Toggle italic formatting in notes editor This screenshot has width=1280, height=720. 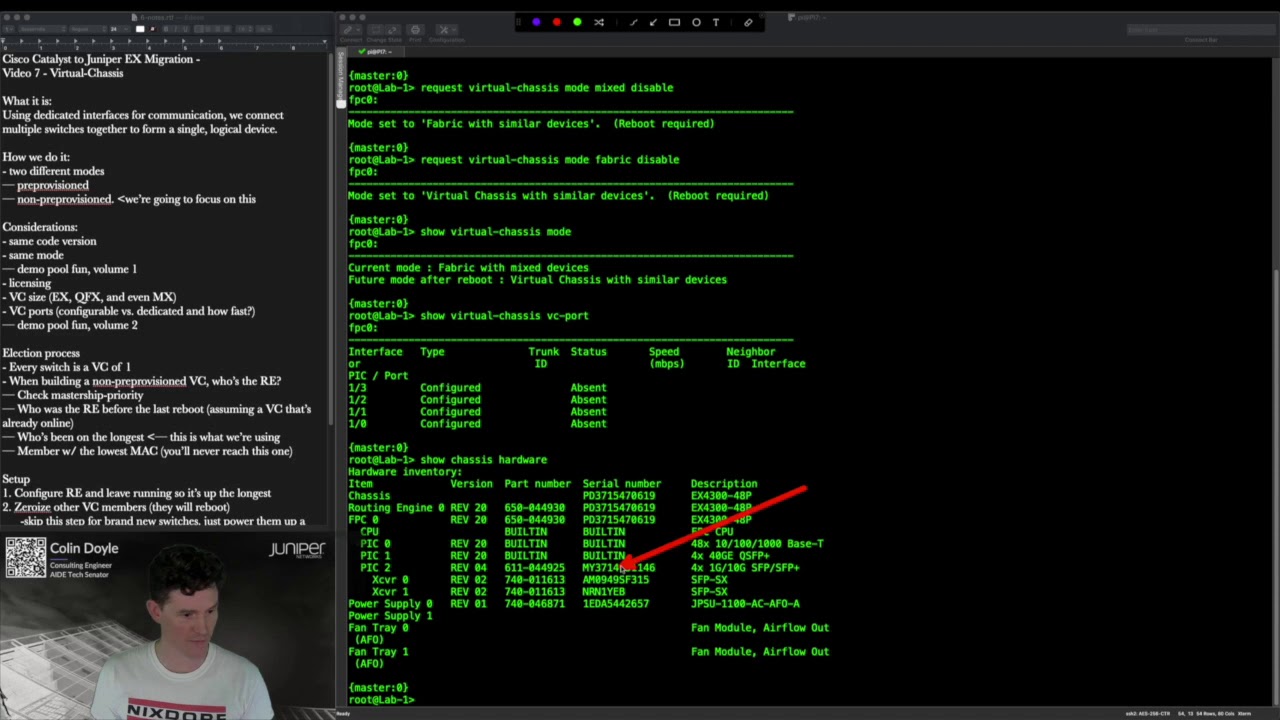click(x=176, y=29)
